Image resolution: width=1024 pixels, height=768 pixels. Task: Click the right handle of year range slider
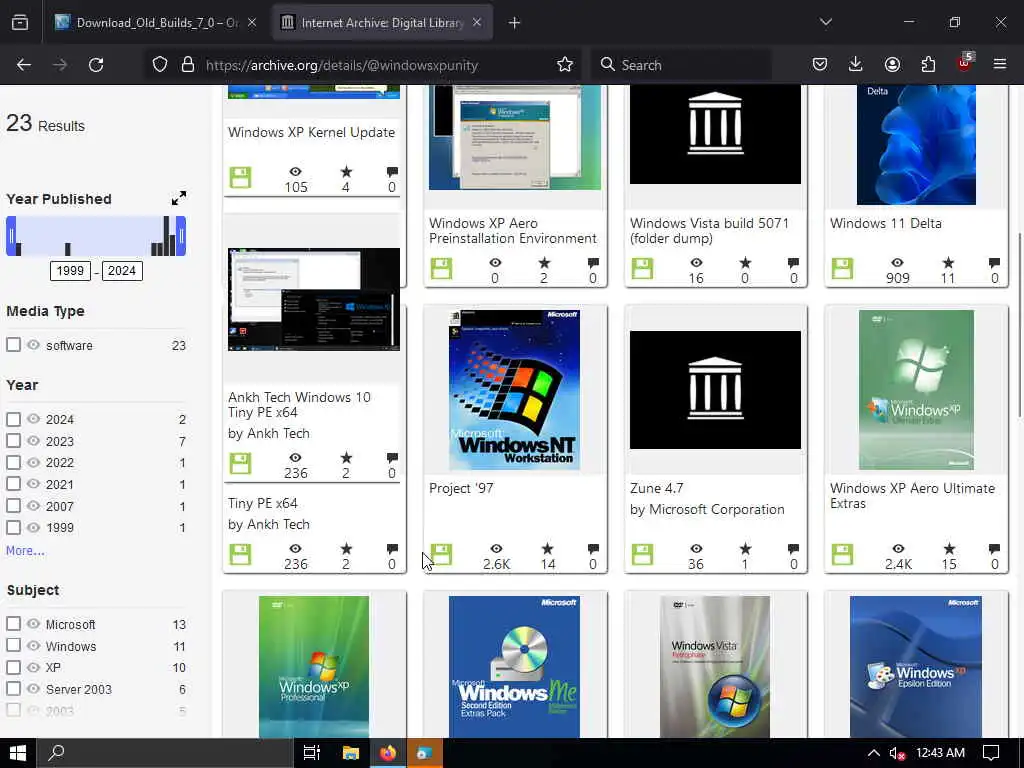tap(182, 236)
